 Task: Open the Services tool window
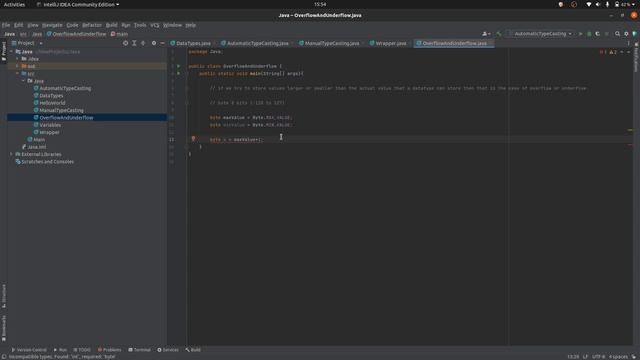168,350
